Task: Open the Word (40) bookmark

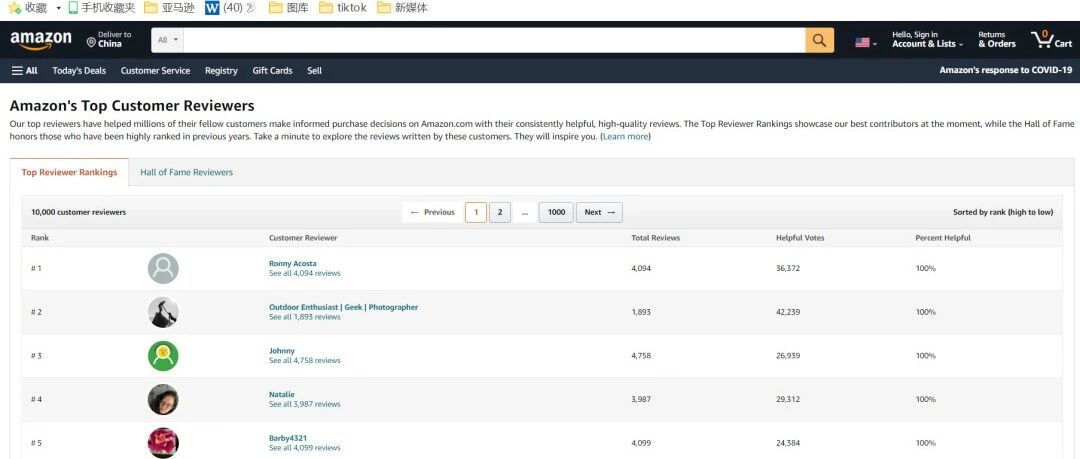Action: [x=231, y=8]
